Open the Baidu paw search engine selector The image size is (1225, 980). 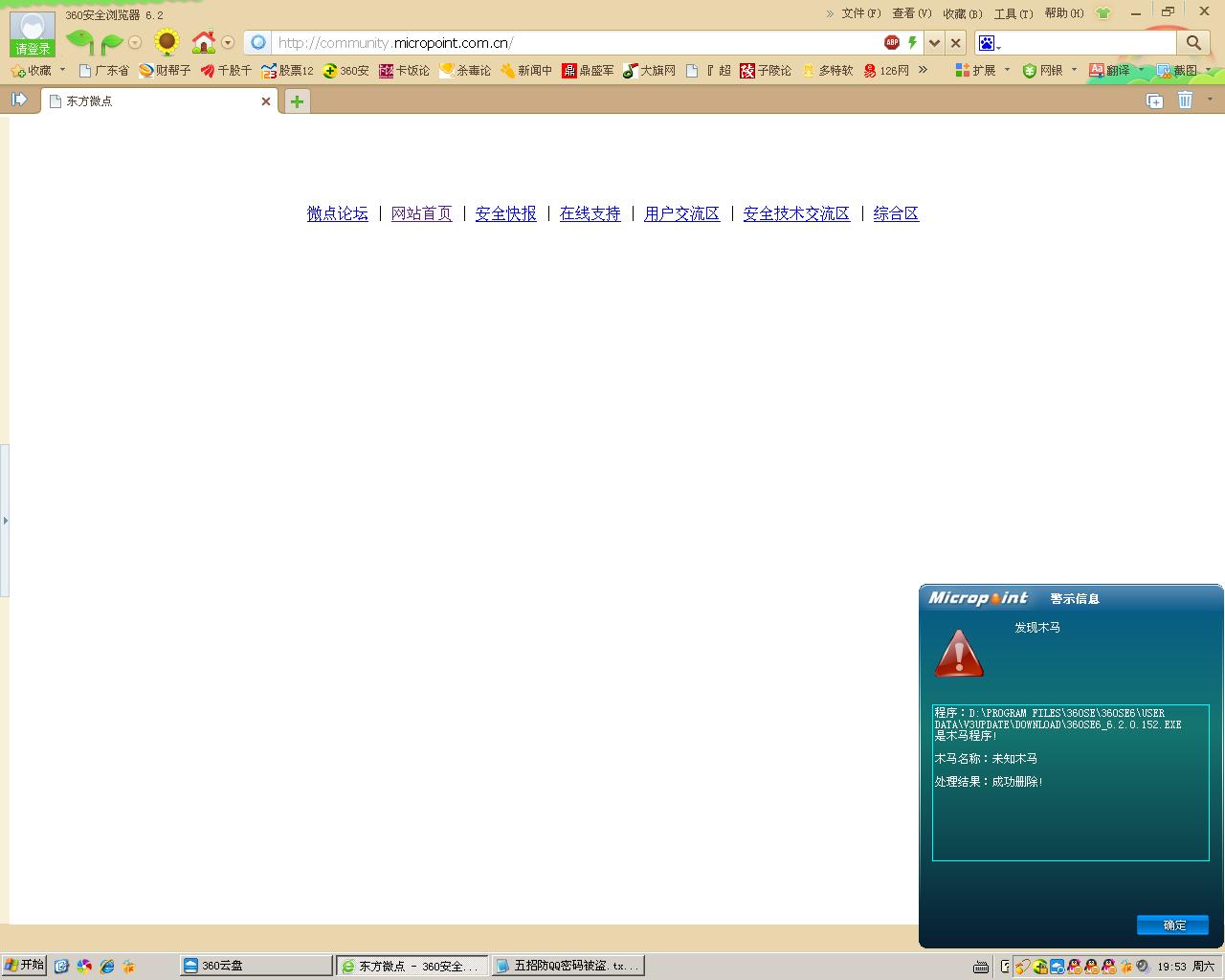pos(990,43)
